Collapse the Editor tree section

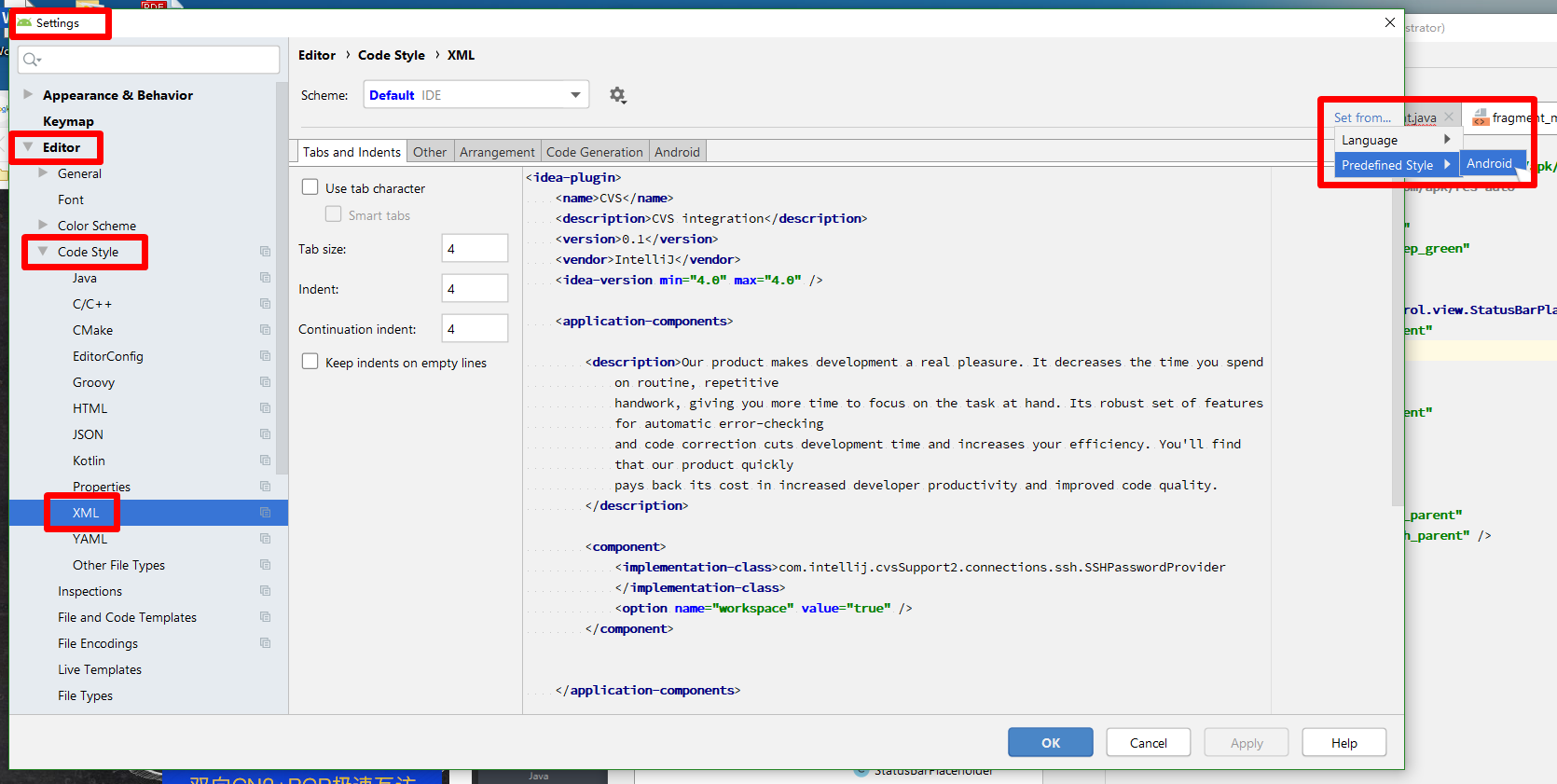28,147
